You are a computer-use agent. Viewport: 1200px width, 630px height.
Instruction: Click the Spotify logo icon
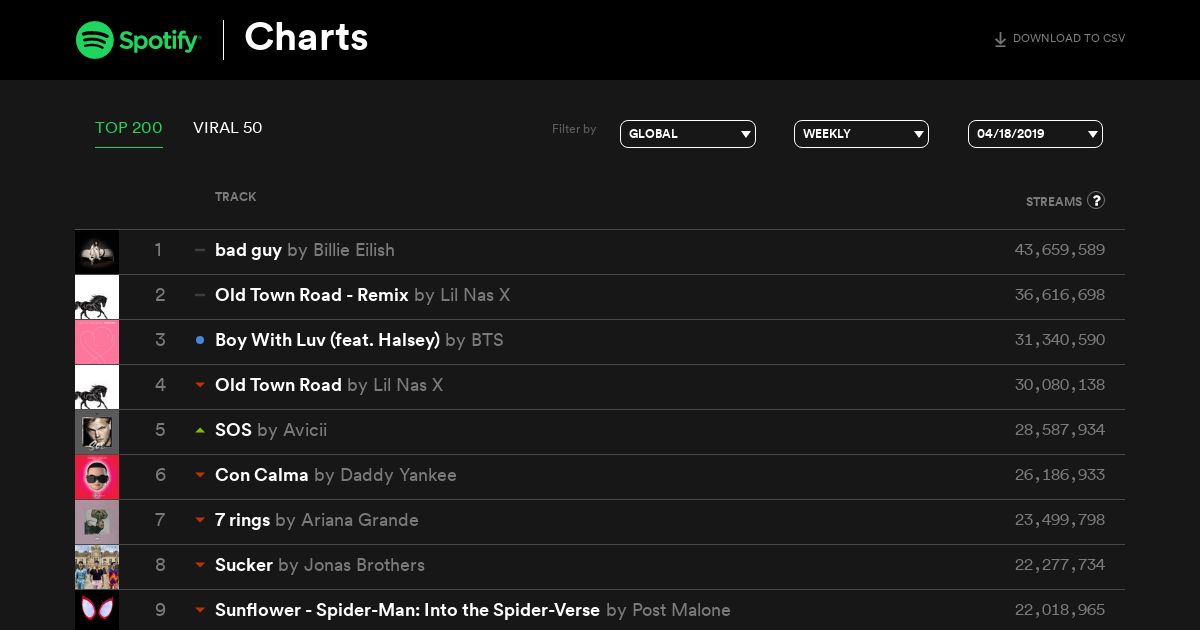94,40
